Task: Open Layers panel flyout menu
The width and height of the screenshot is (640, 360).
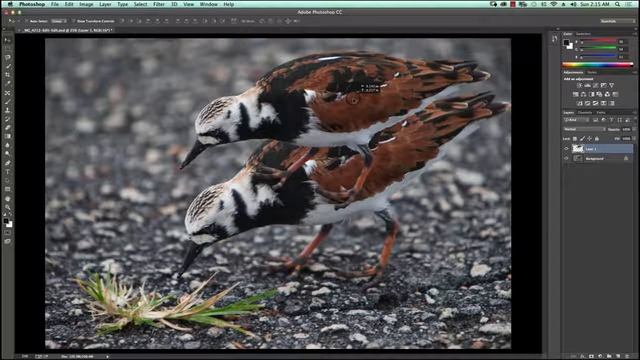Action: [x=634, y=112]
